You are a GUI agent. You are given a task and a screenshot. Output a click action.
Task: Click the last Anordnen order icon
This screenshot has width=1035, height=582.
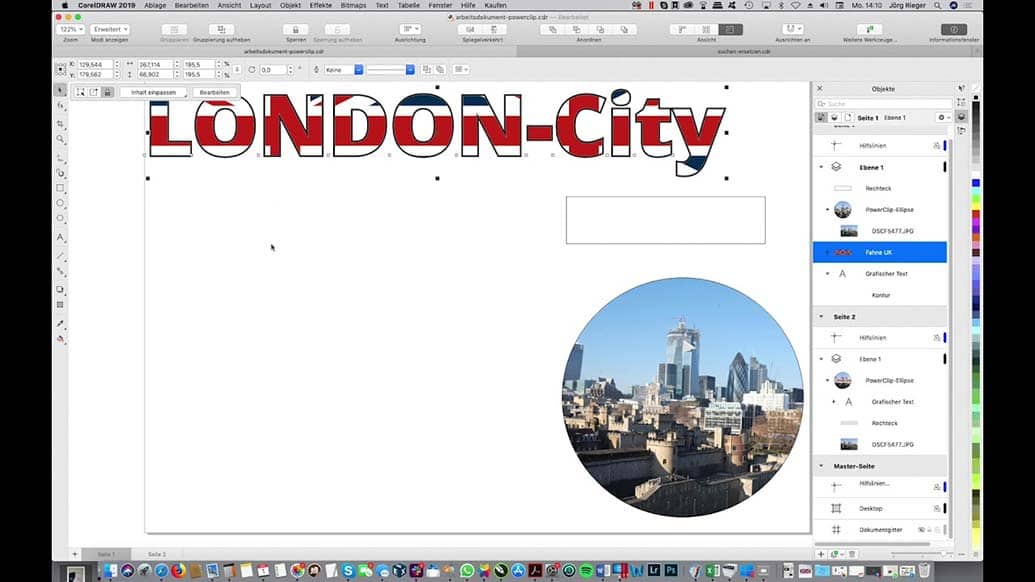pyautogui.click(x=624, y=29)
